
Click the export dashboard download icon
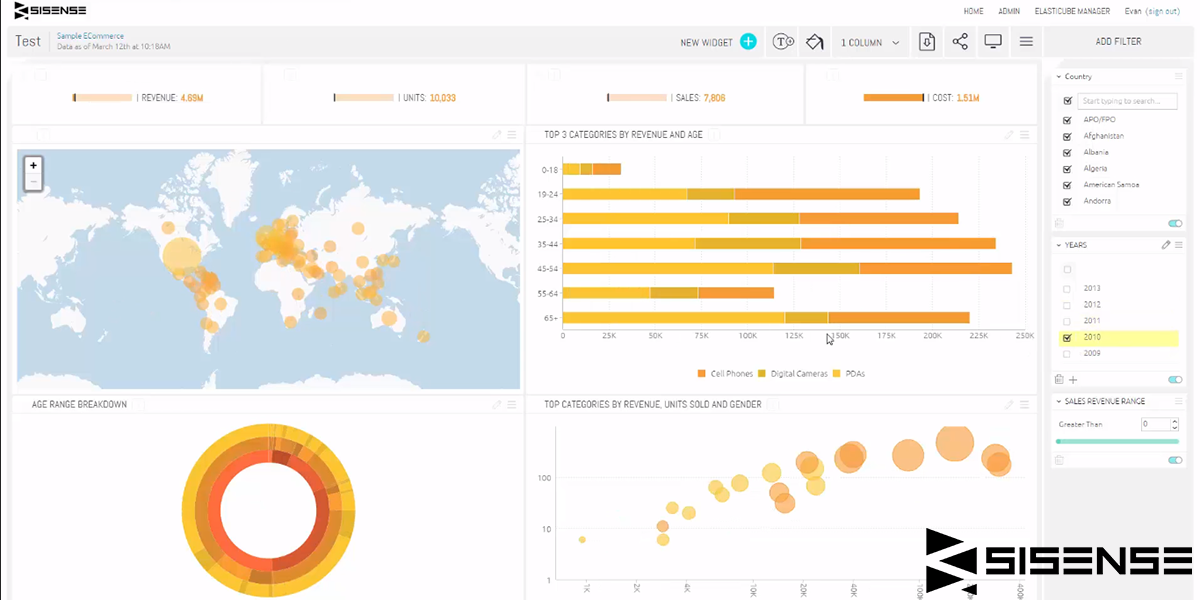click(x=926, y=42)
